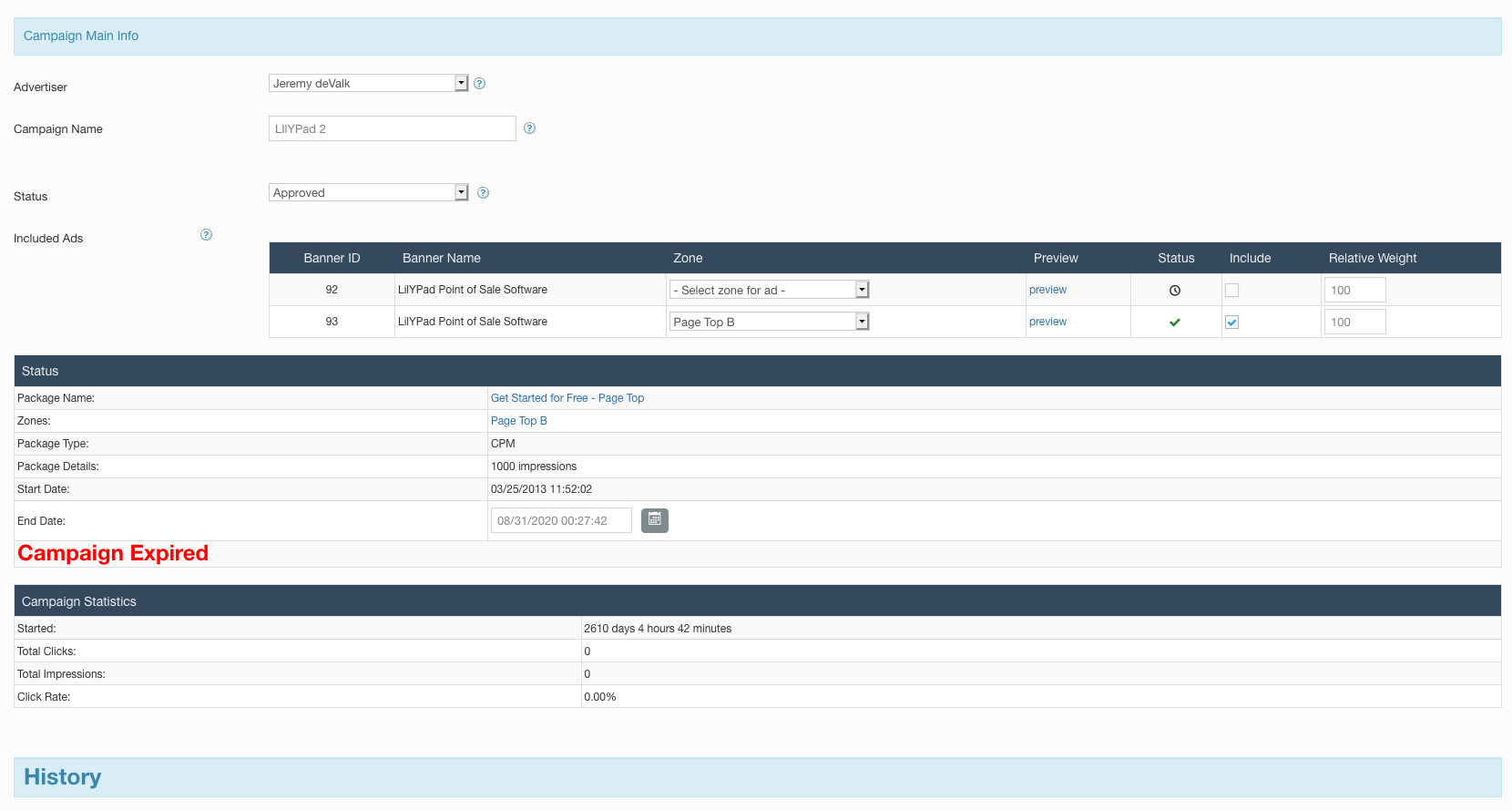The width and height of the screenshot is (1512, 810).
Task: Enable Include checkbox for banner 92
Action: tap(1231, 291)
